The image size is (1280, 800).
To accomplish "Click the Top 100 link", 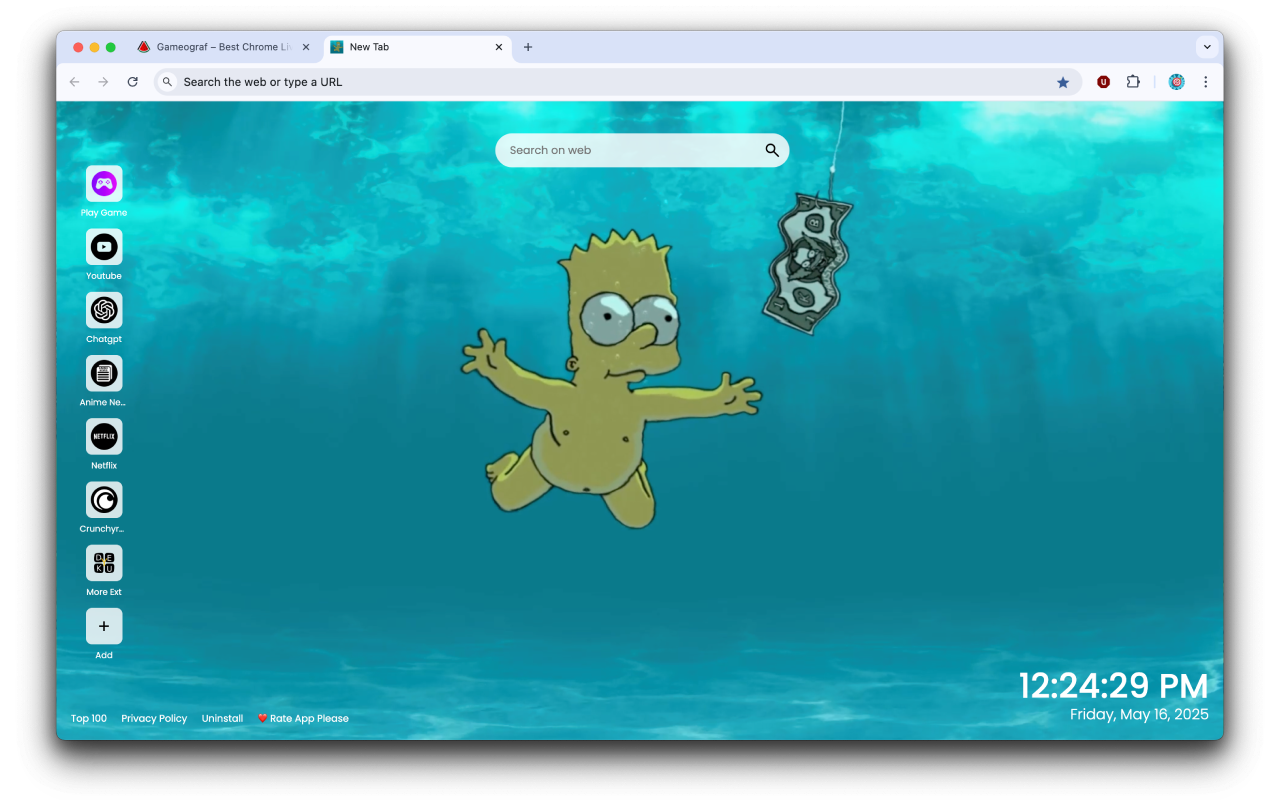I will pyautogui.click(x=89, y=718).
